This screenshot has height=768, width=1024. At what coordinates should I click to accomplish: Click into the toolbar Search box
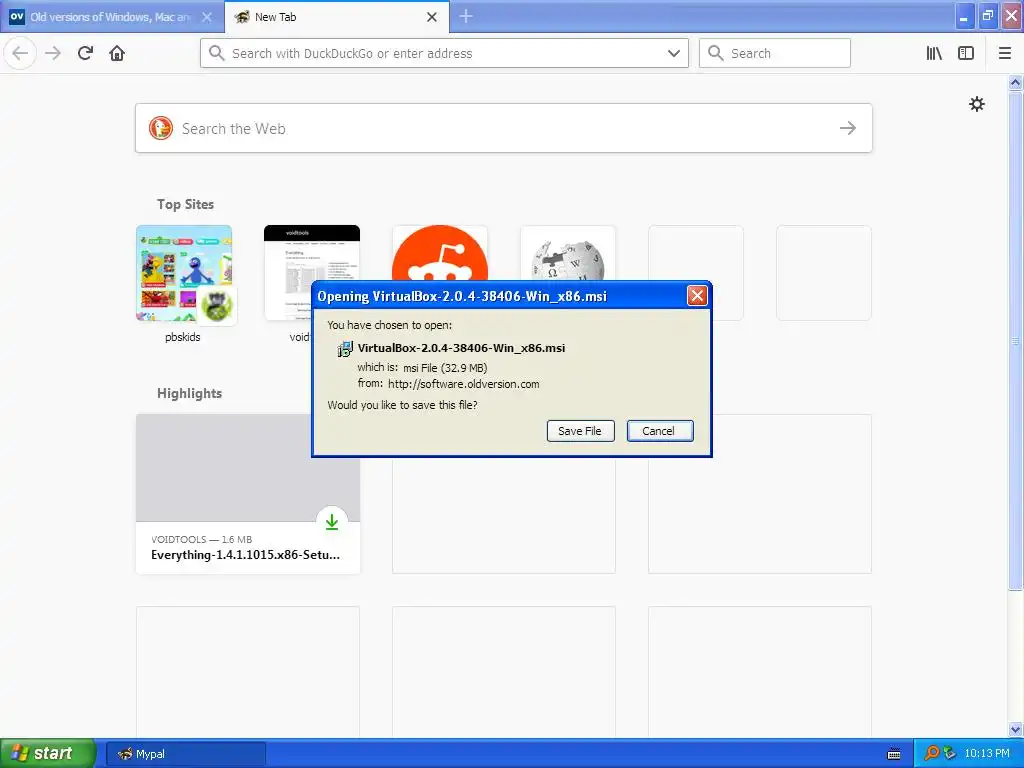click(x=775, y=53)
